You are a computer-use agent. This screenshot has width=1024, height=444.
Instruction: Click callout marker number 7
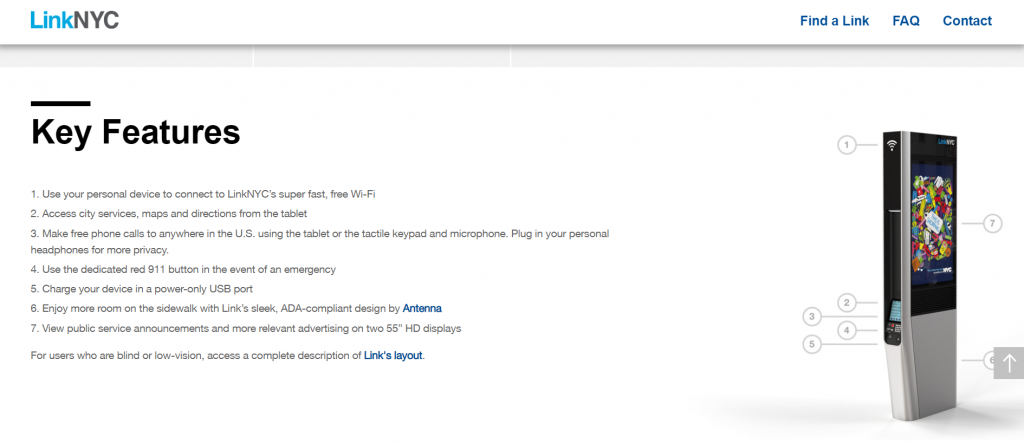point(992,223)
